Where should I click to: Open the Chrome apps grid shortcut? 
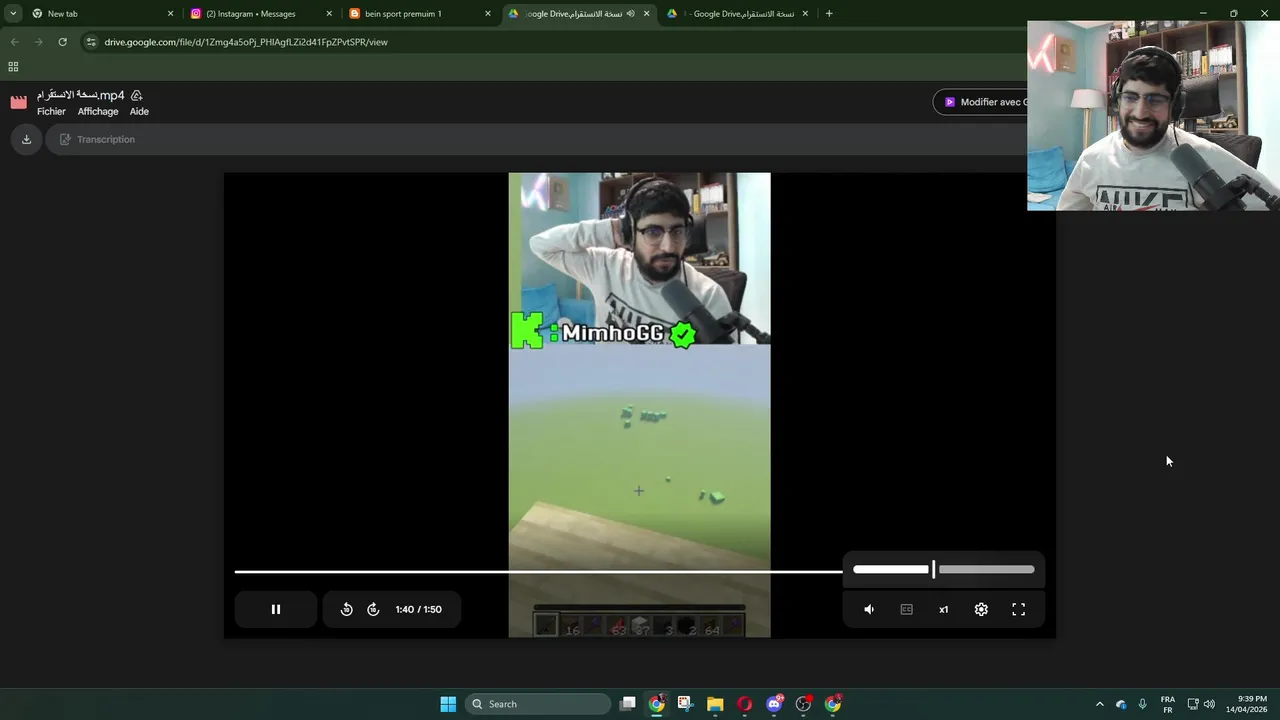(x=13, y=67)
